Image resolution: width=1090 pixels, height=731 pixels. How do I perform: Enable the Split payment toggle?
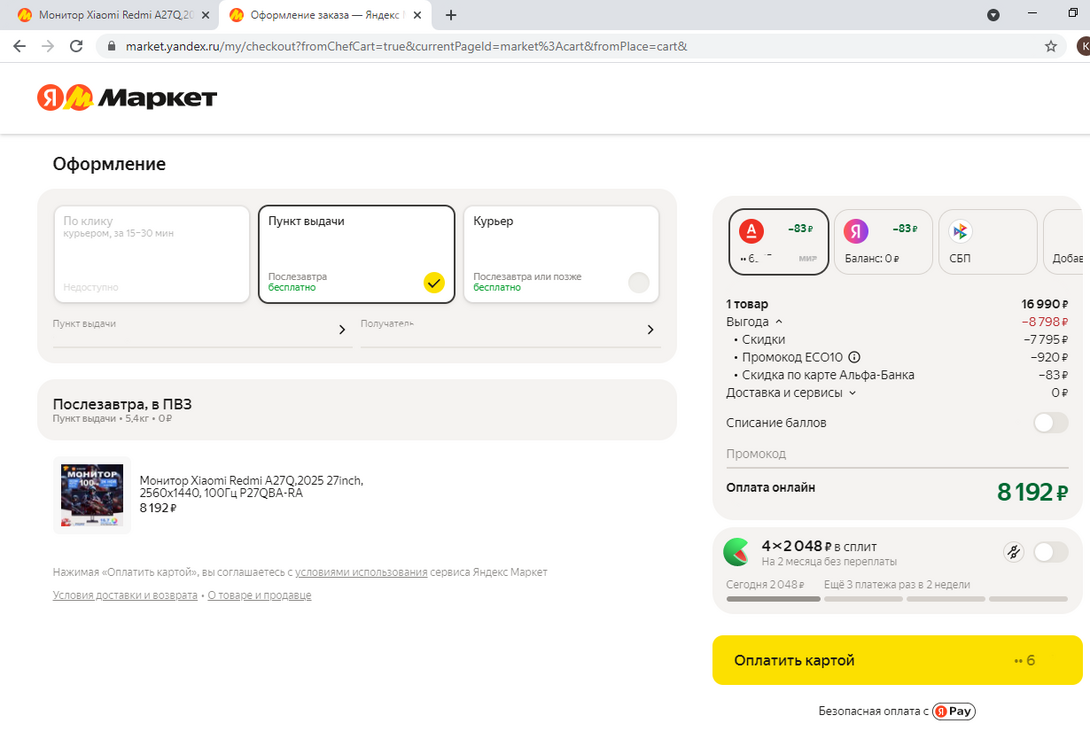click(x=1050, y=552)
